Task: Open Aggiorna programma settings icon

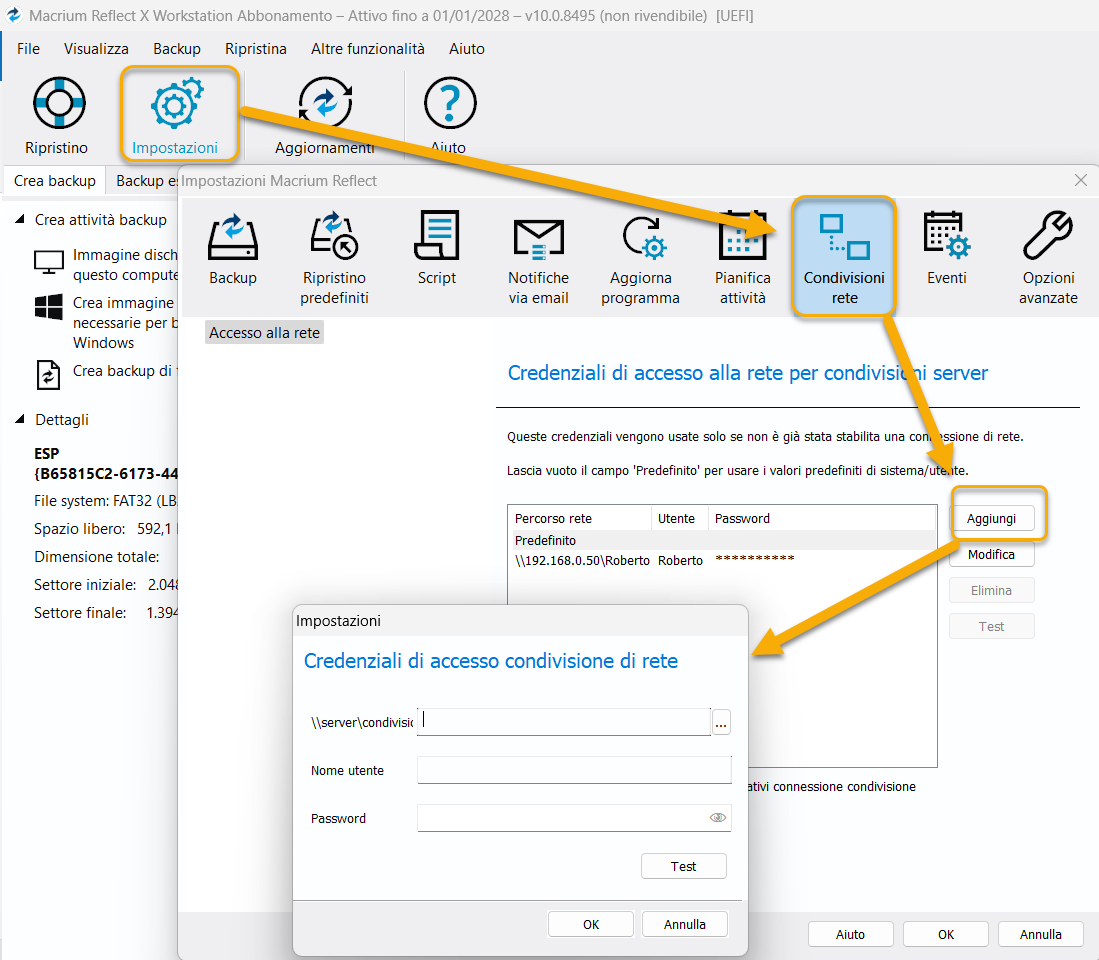Action: pos(644,238)
